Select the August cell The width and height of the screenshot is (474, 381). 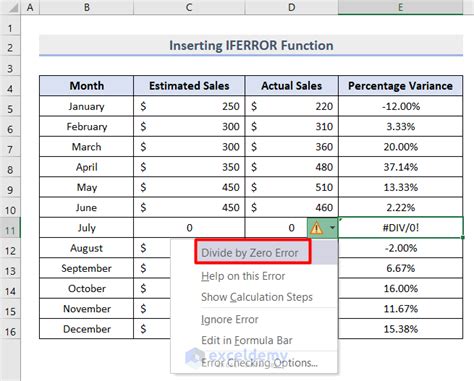[x=87, y=248]
